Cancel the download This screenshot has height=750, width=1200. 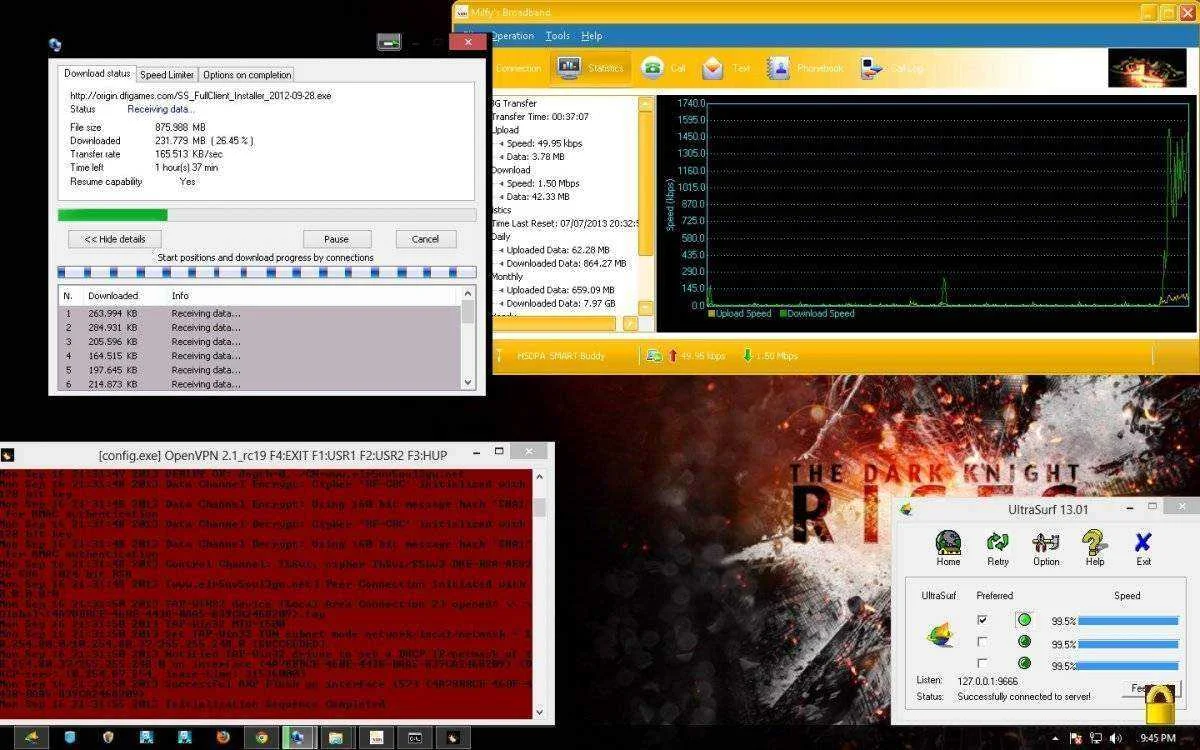[425, 239]
